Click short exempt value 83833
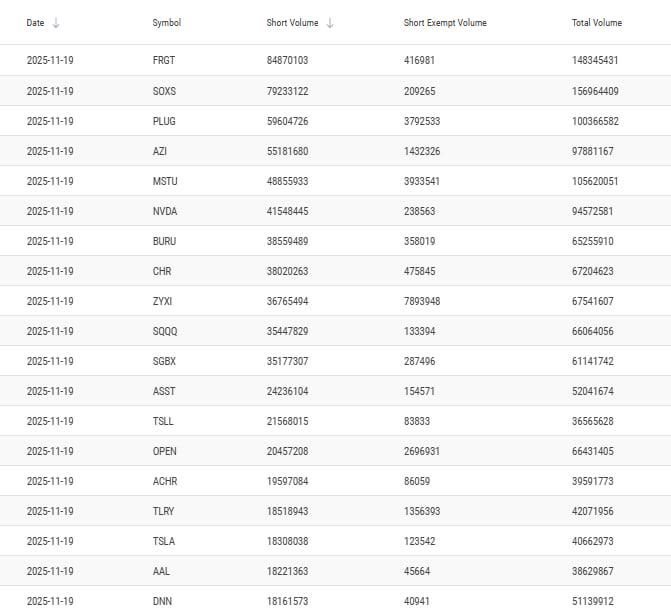 tap(417, 421)
